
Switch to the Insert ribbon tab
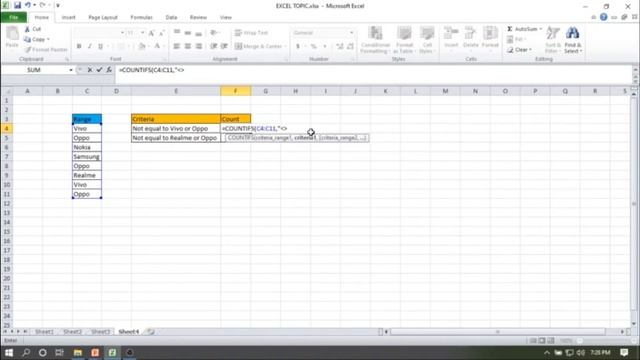tap(68, 17)
